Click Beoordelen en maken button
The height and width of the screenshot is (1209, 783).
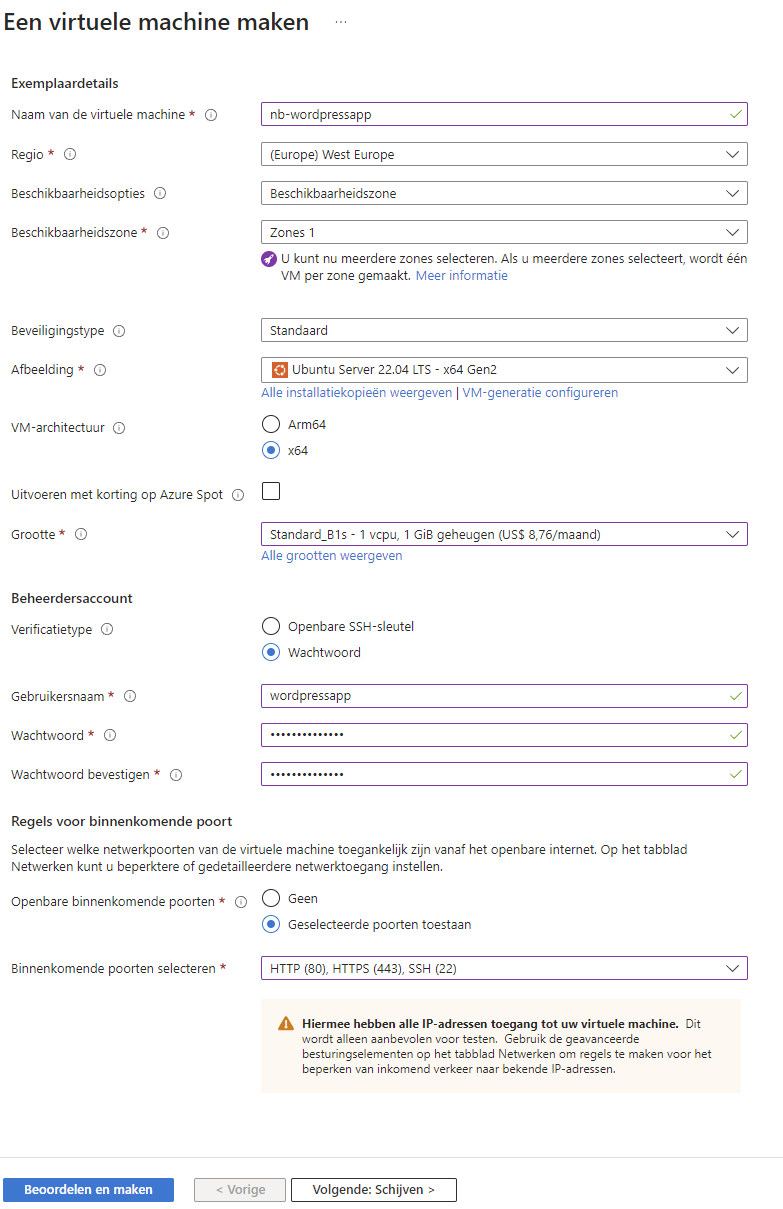click(88, 1190)
